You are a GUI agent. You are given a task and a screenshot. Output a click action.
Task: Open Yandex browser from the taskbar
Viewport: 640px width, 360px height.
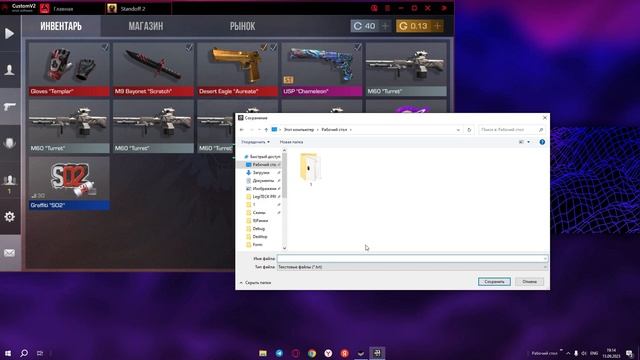pyautogui.click(x=328, y=353)
